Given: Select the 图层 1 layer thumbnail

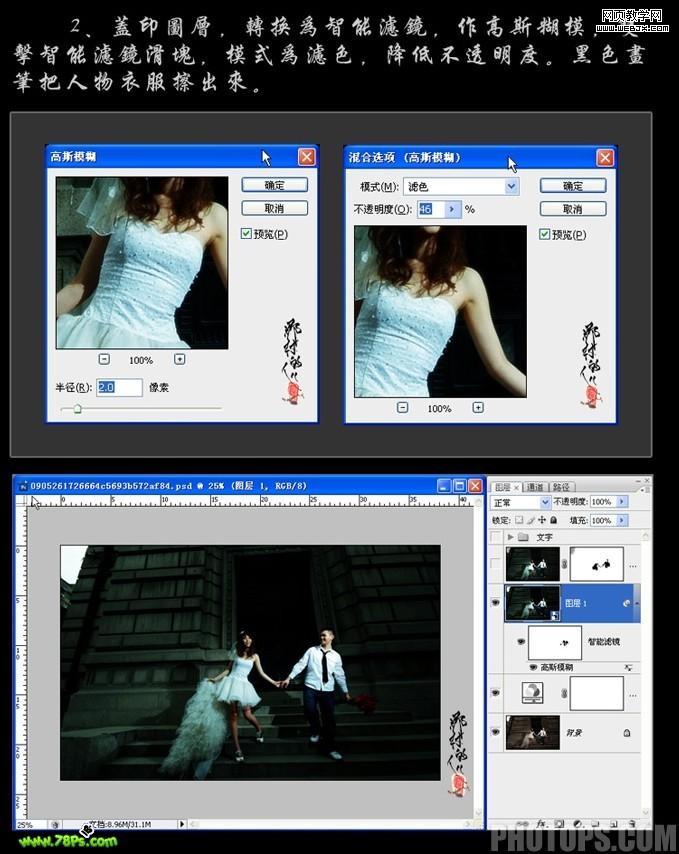Looking at the screenshot, I should 532,603.
